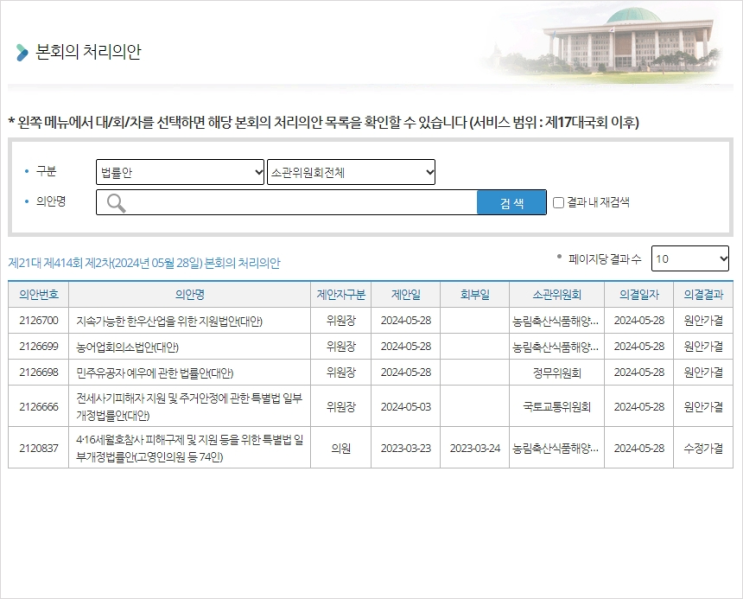The width and height of the screenshot is (743, 599).
Task: Open the 페이지당 결과 수 dropdown
Action: (x=690, y=258)
